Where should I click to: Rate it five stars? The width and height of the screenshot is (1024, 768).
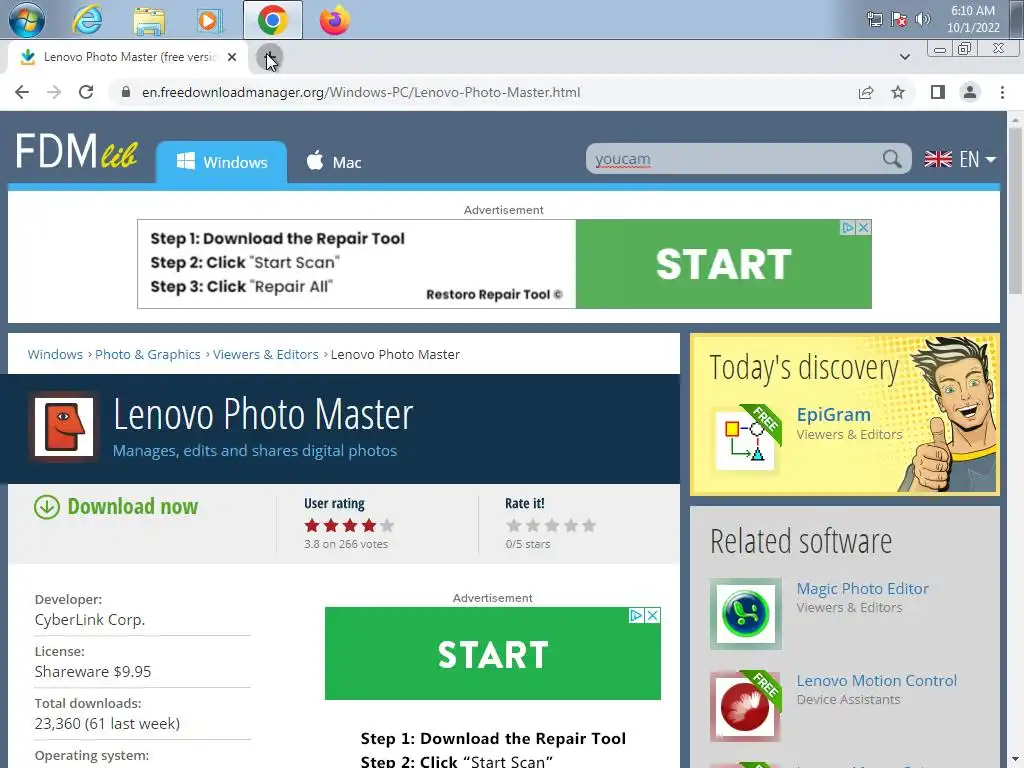coord(589,526)
